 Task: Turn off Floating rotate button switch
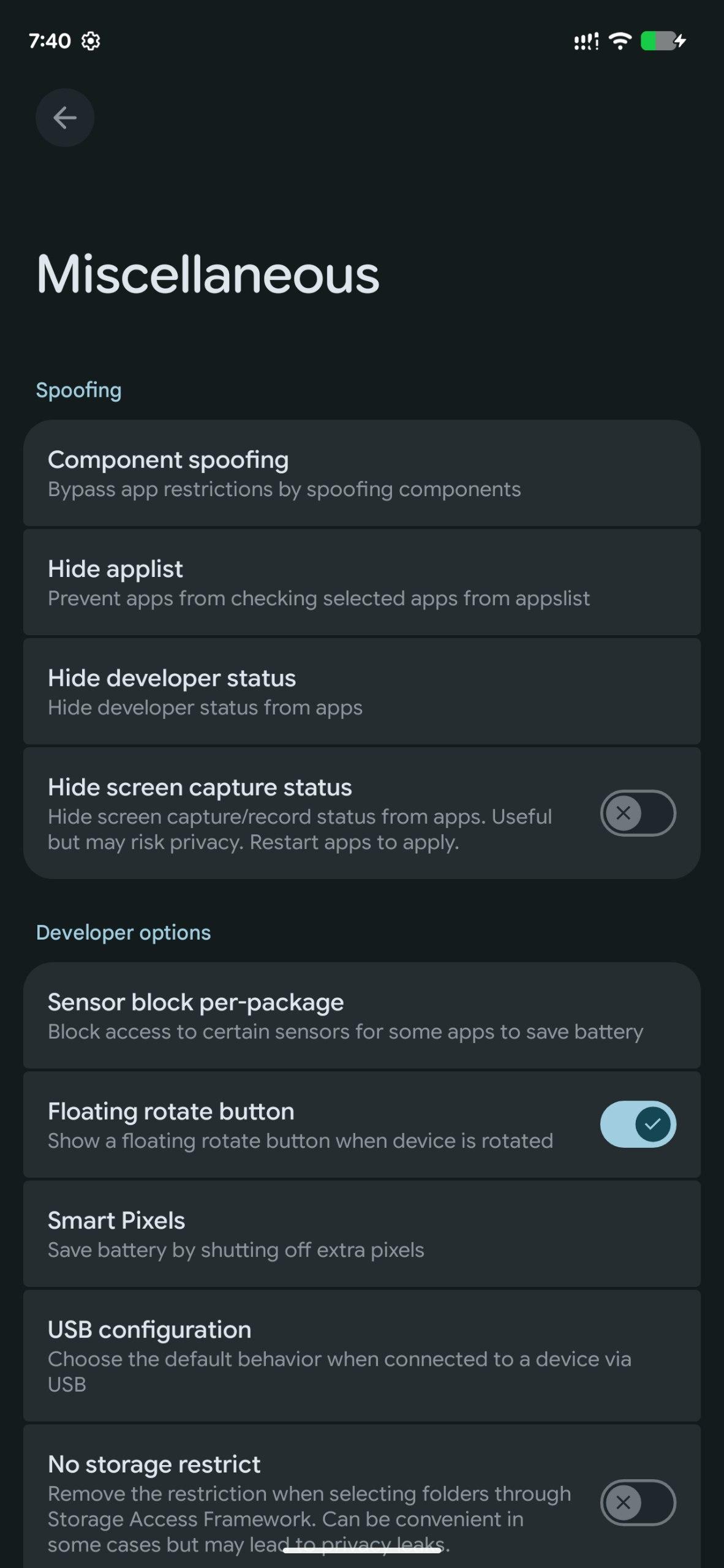point(638,1124)
